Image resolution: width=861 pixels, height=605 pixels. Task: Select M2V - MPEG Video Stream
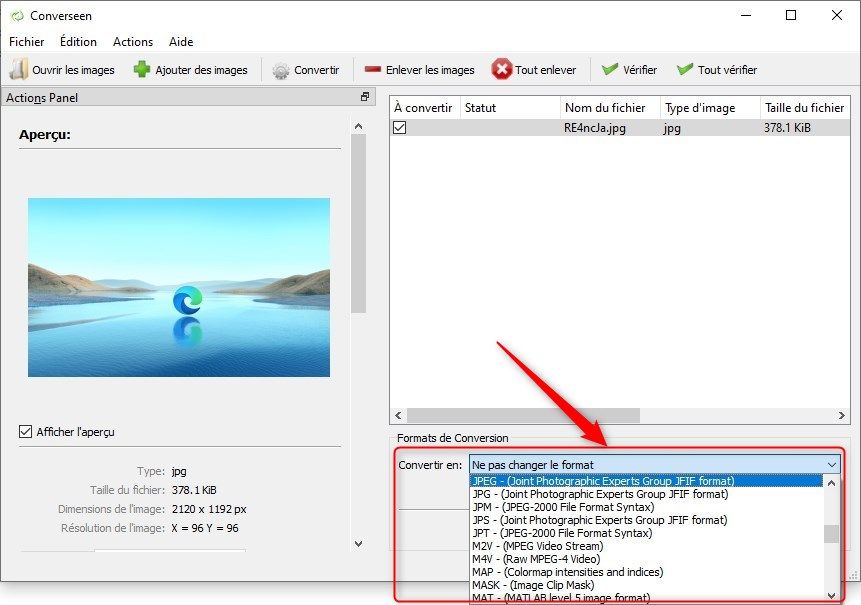(646, 546)
